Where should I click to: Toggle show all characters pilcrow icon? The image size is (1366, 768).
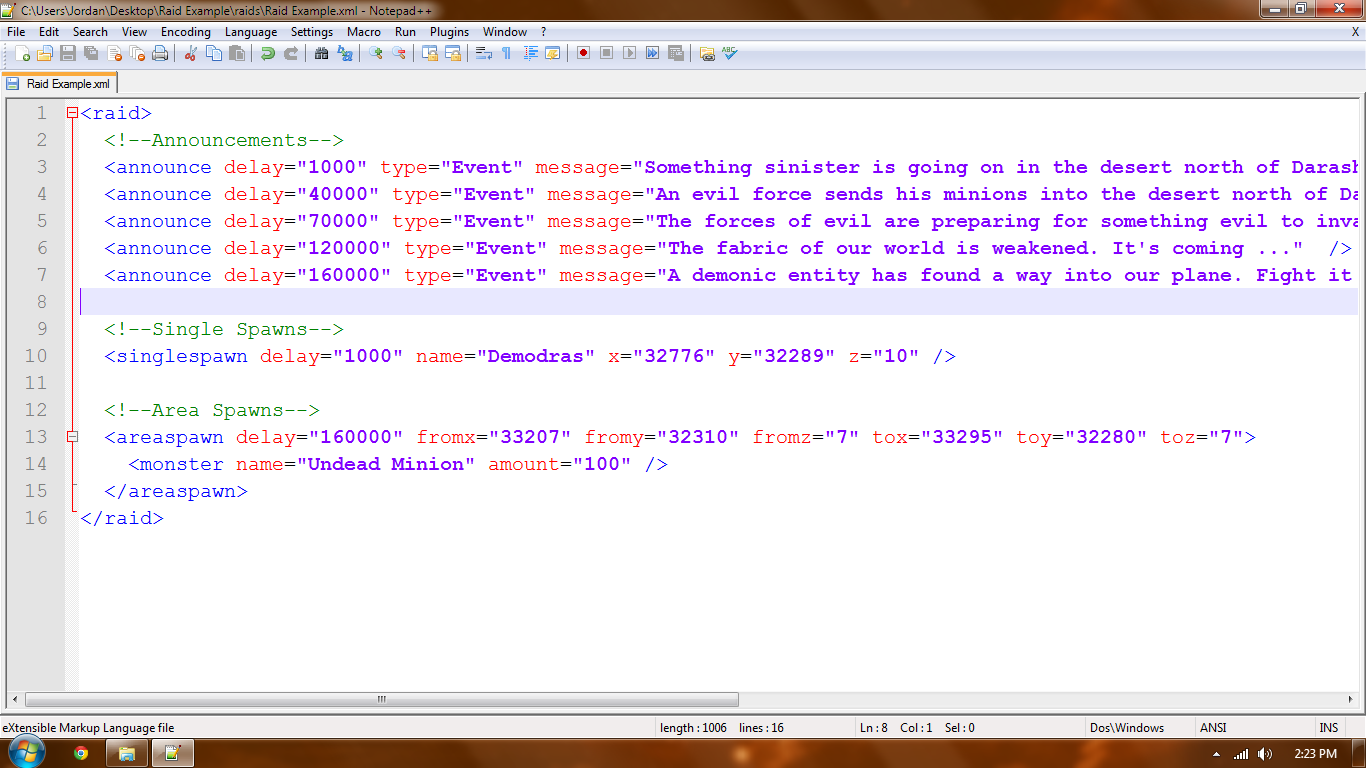click(x=506, y=53)
